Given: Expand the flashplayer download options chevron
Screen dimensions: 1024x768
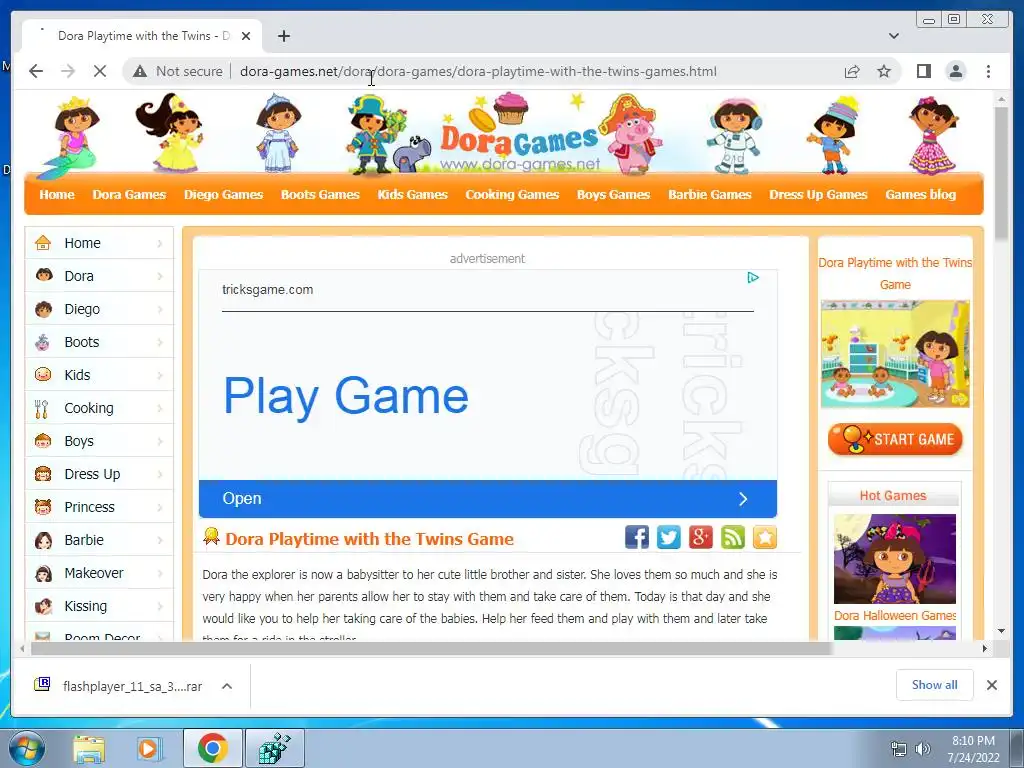Looking at the screenshot, I should click(x=227, y=686).
